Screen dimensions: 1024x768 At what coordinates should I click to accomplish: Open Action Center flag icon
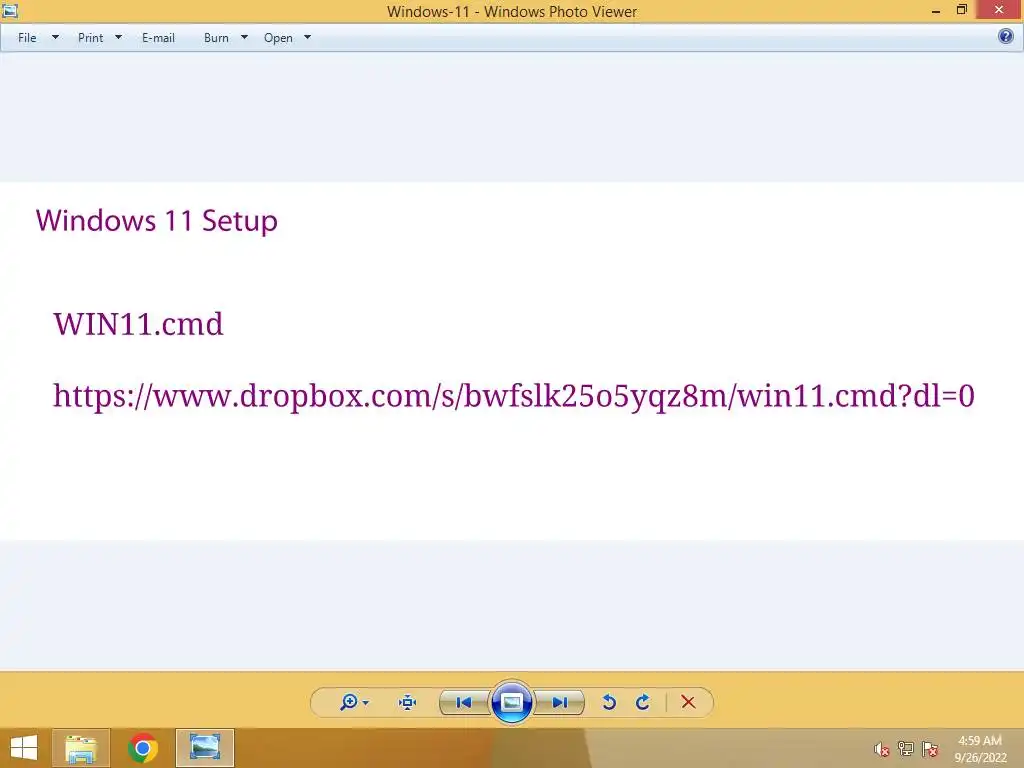pos(930,748)
